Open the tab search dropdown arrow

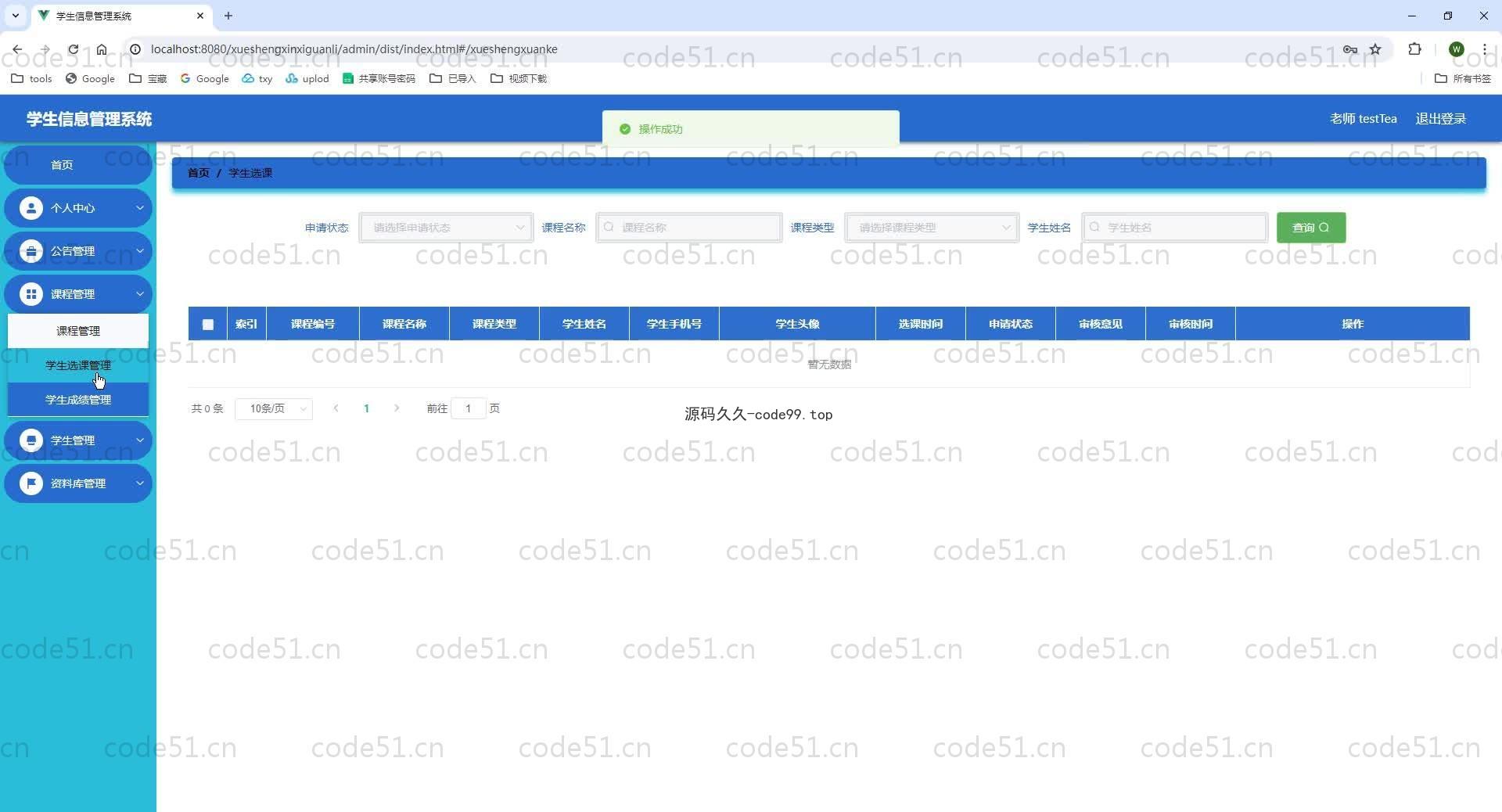pyautogui.click(x=15, y=16)
